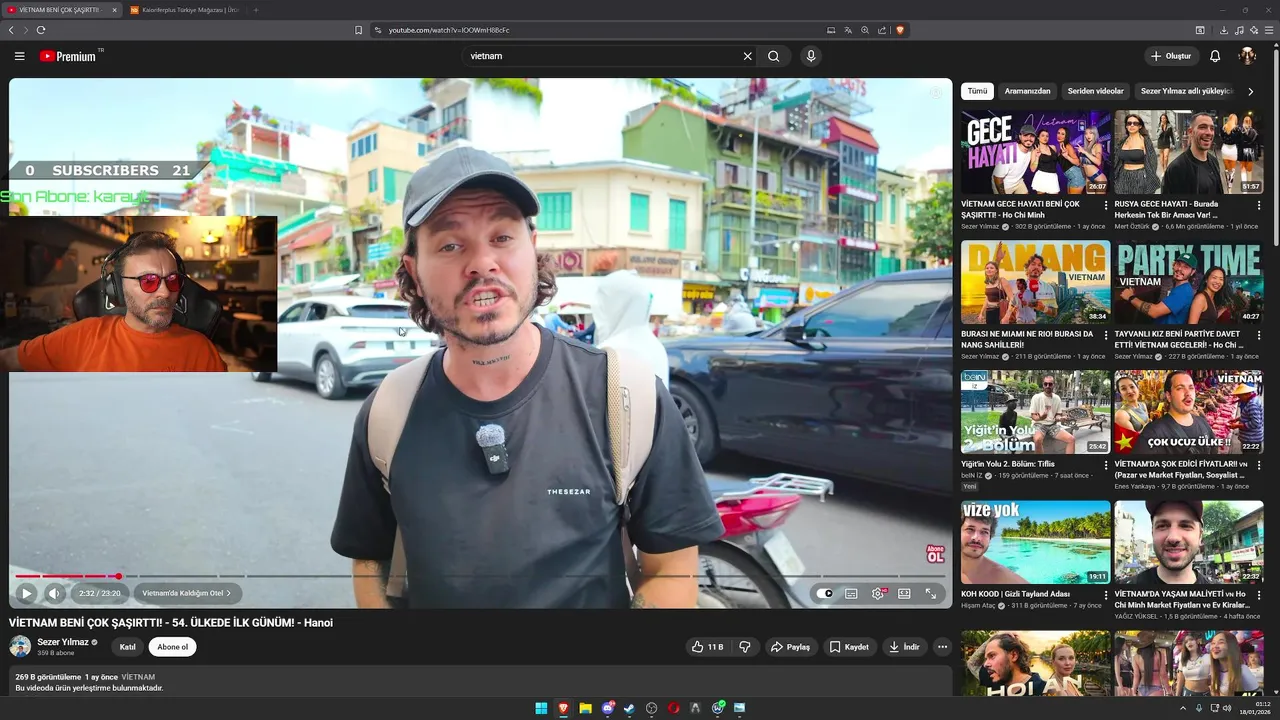The height and width of the screenshot is (720, 1280).
Task: Download the video with İndir
Action: (904, 647)
